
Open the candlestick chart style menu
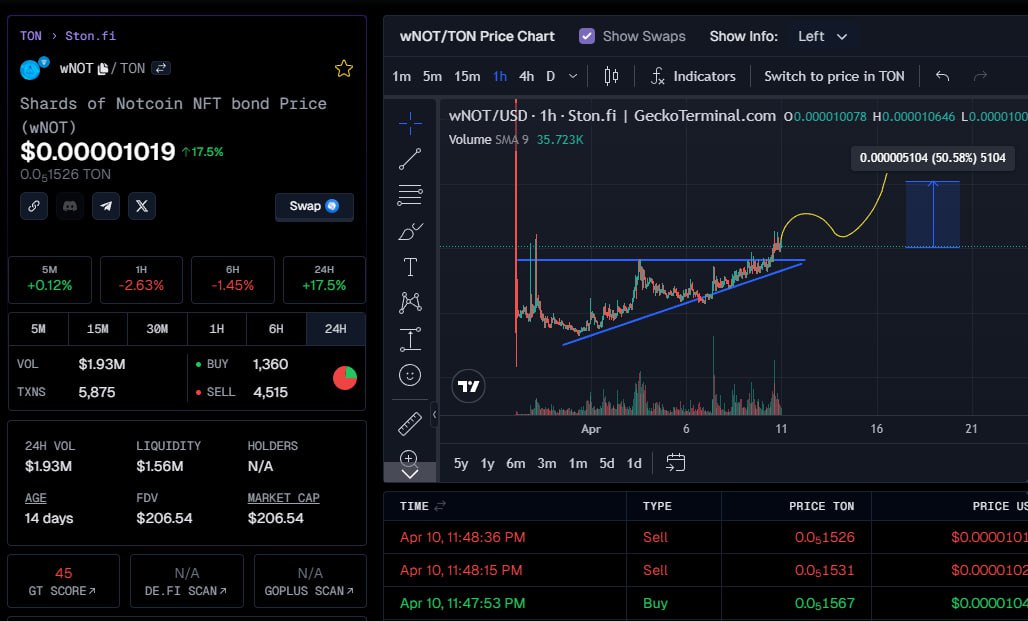(611, 76)
